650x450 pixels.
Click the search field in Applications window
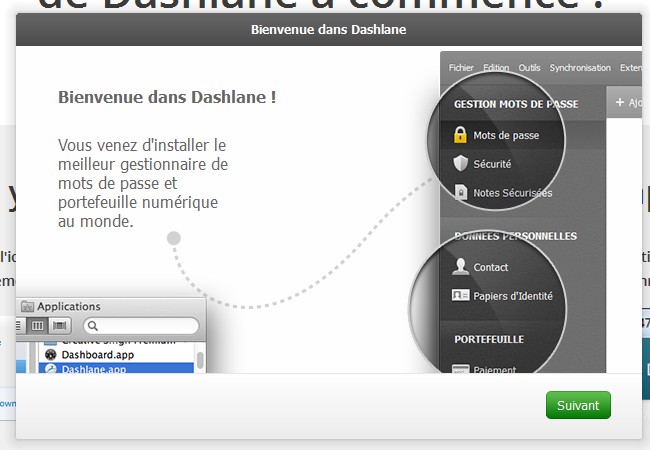coord(141,326)
